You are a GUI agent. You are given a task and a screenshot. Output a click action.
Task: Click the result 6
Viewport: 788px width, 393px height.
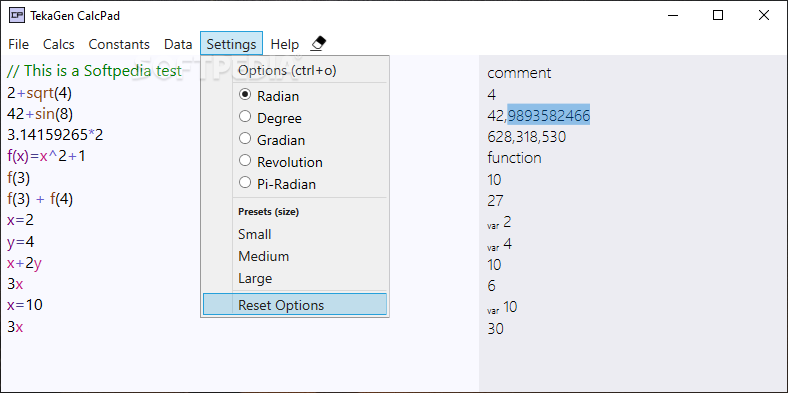click(x=491, y=286)
